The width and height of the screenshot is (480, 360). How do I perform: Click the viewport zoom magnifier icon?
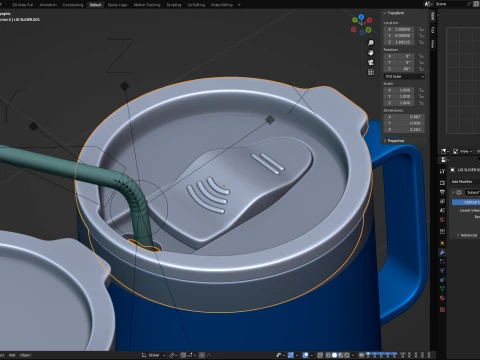(371, 43)
